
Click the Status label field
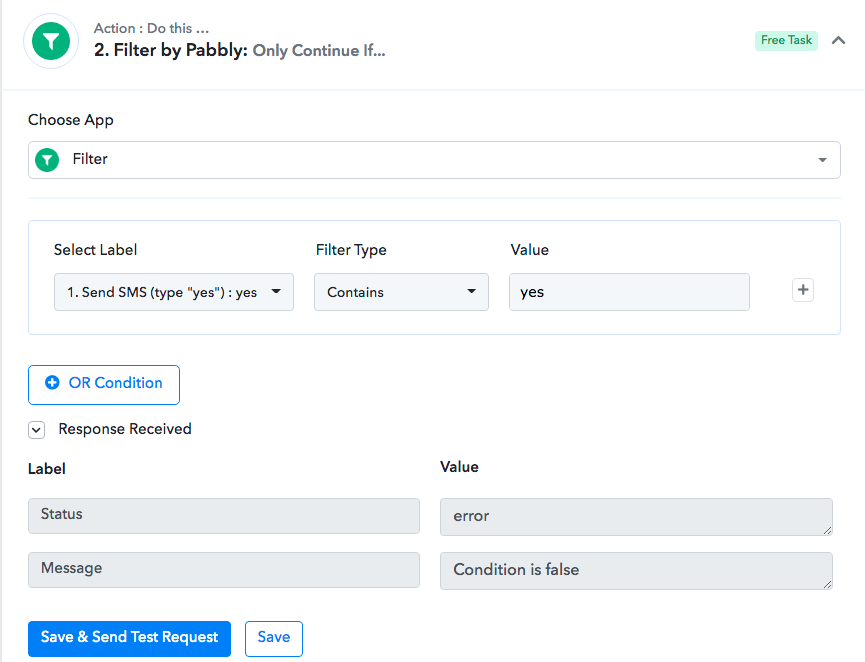(x=223, y=516)
